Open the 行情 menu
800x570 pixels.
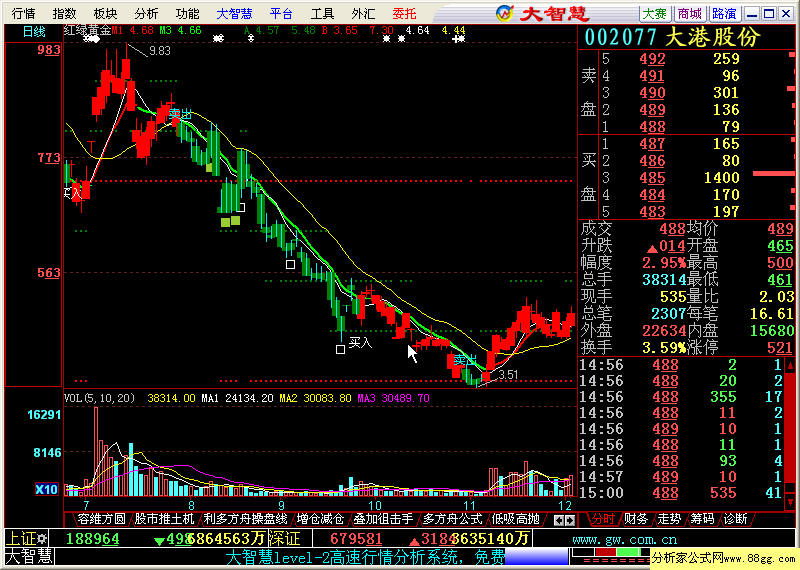[x=23, y=13]
